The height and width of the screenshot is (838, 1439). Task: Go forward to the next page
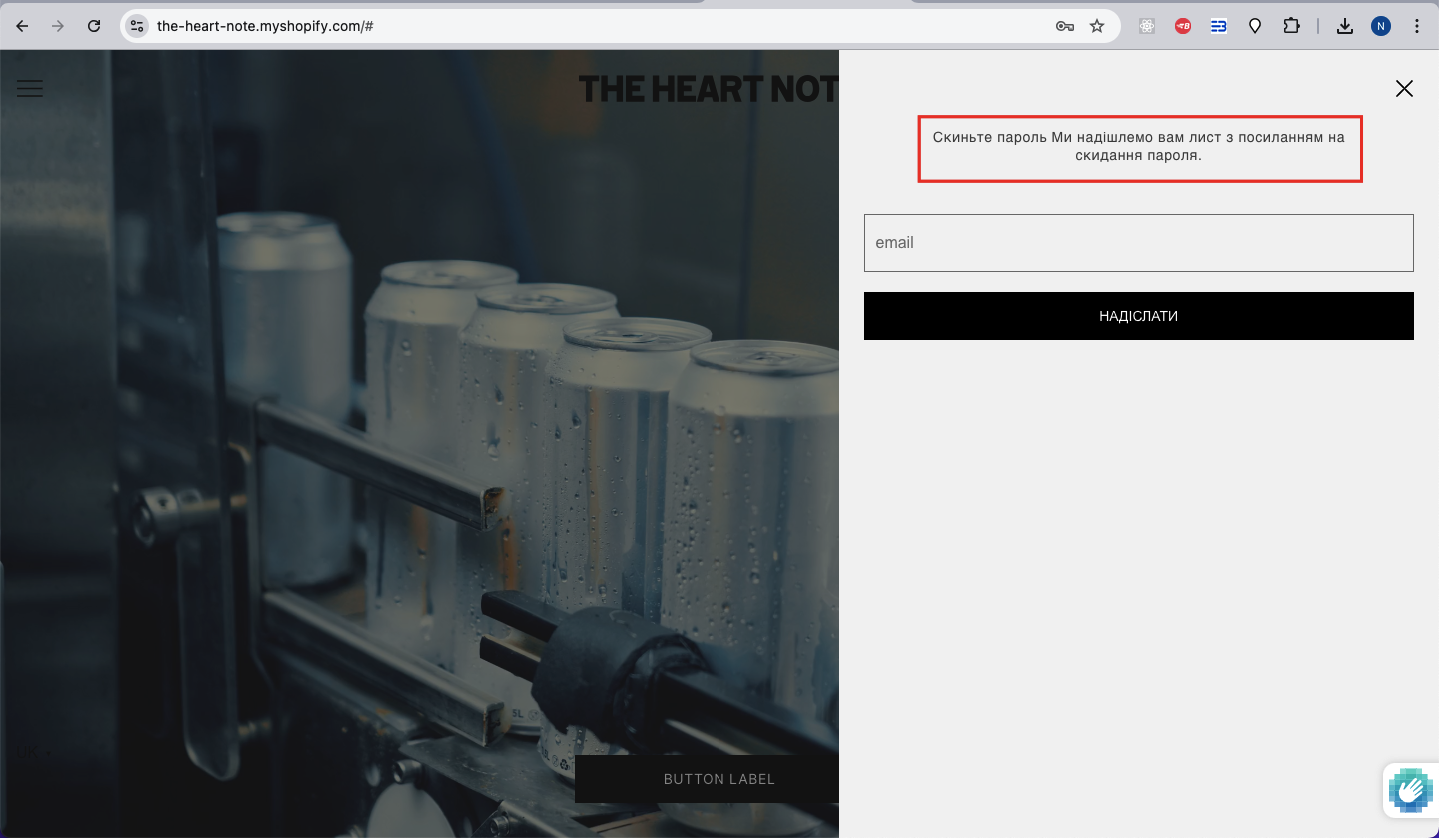58,26
